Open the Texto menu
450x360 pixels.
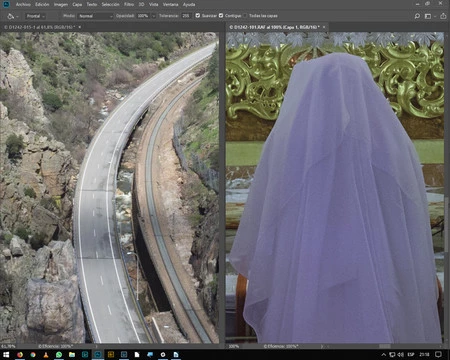(92, 4)
